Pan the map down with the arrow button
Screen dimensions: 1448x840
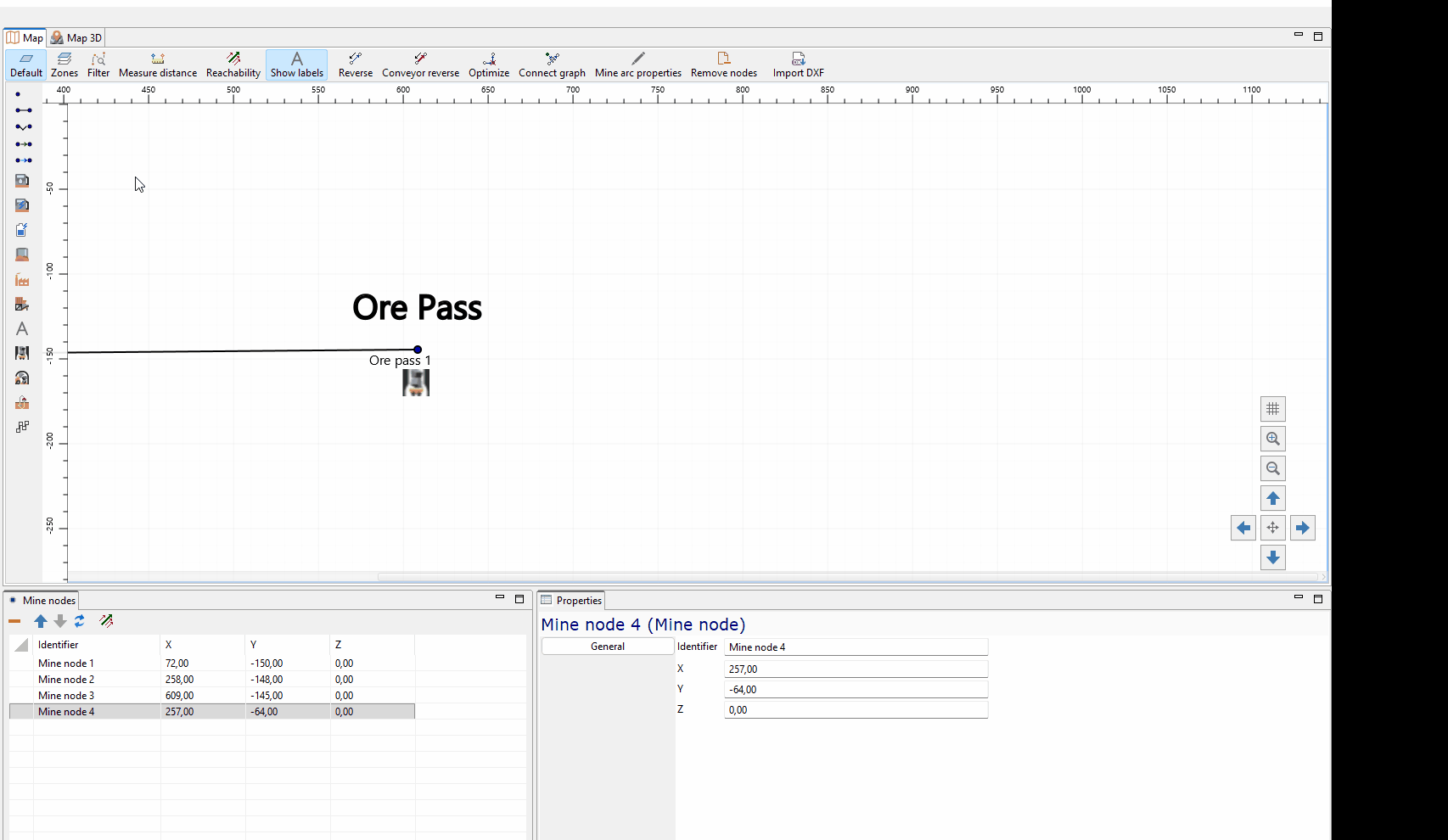pos(1273,557)
